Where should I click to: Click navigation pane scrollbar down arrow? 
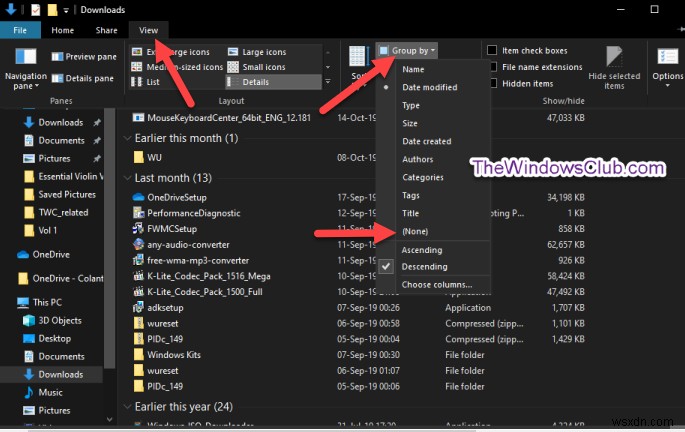(x=110, y=419)
